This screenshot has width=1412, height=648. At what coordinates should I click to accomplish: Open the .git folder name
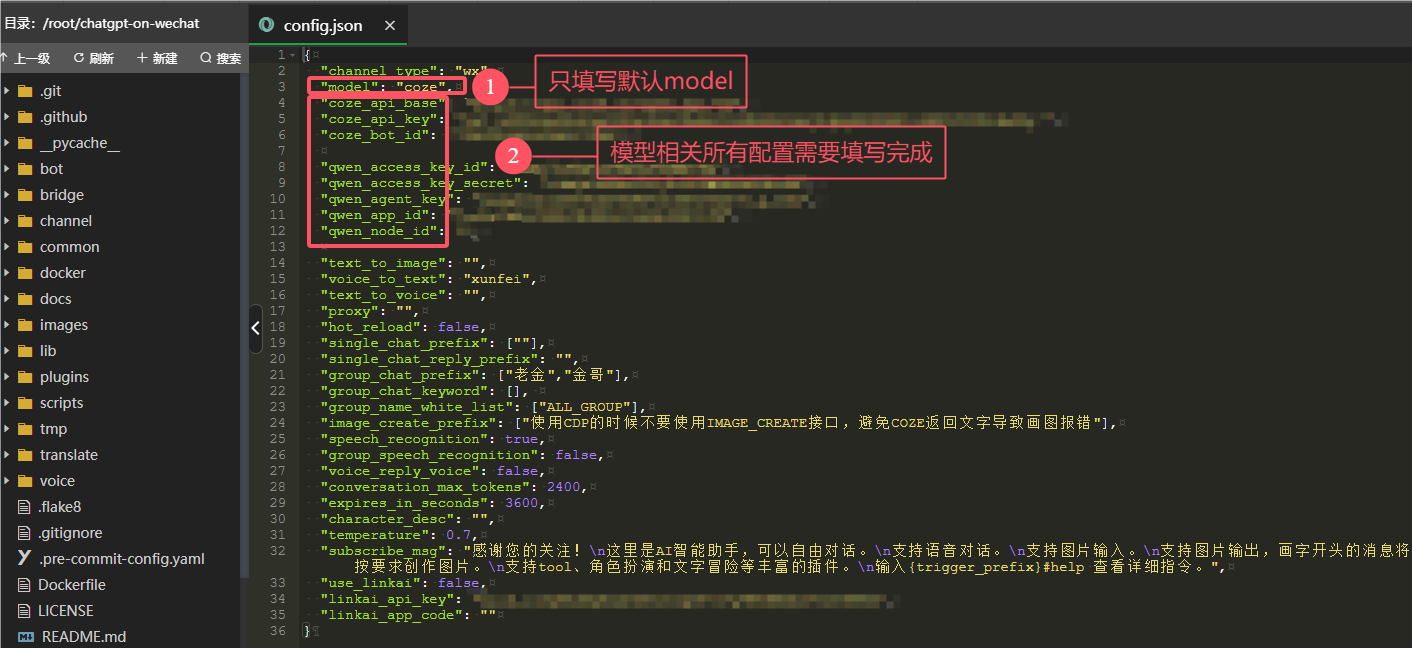click(x=51, y=91)
